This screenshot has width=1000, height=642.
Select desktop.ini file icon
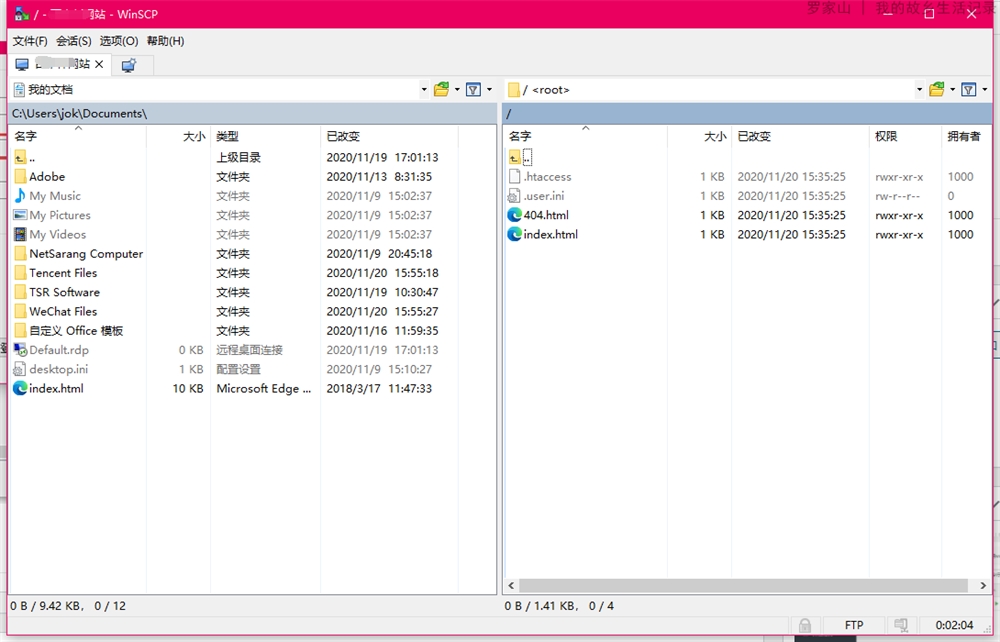pos(20,369)
